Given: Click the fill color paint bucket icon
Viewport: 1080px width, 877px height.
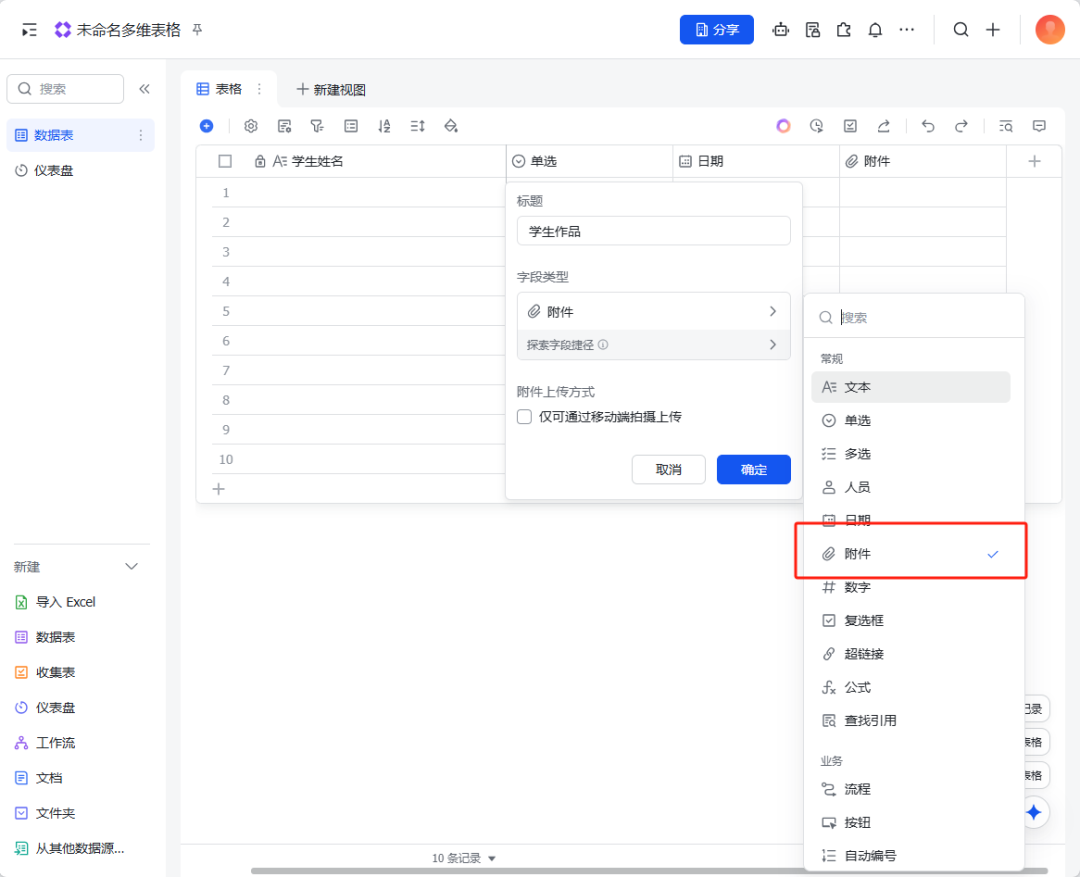Looking at the screenshot, I should tap(450, 126).
